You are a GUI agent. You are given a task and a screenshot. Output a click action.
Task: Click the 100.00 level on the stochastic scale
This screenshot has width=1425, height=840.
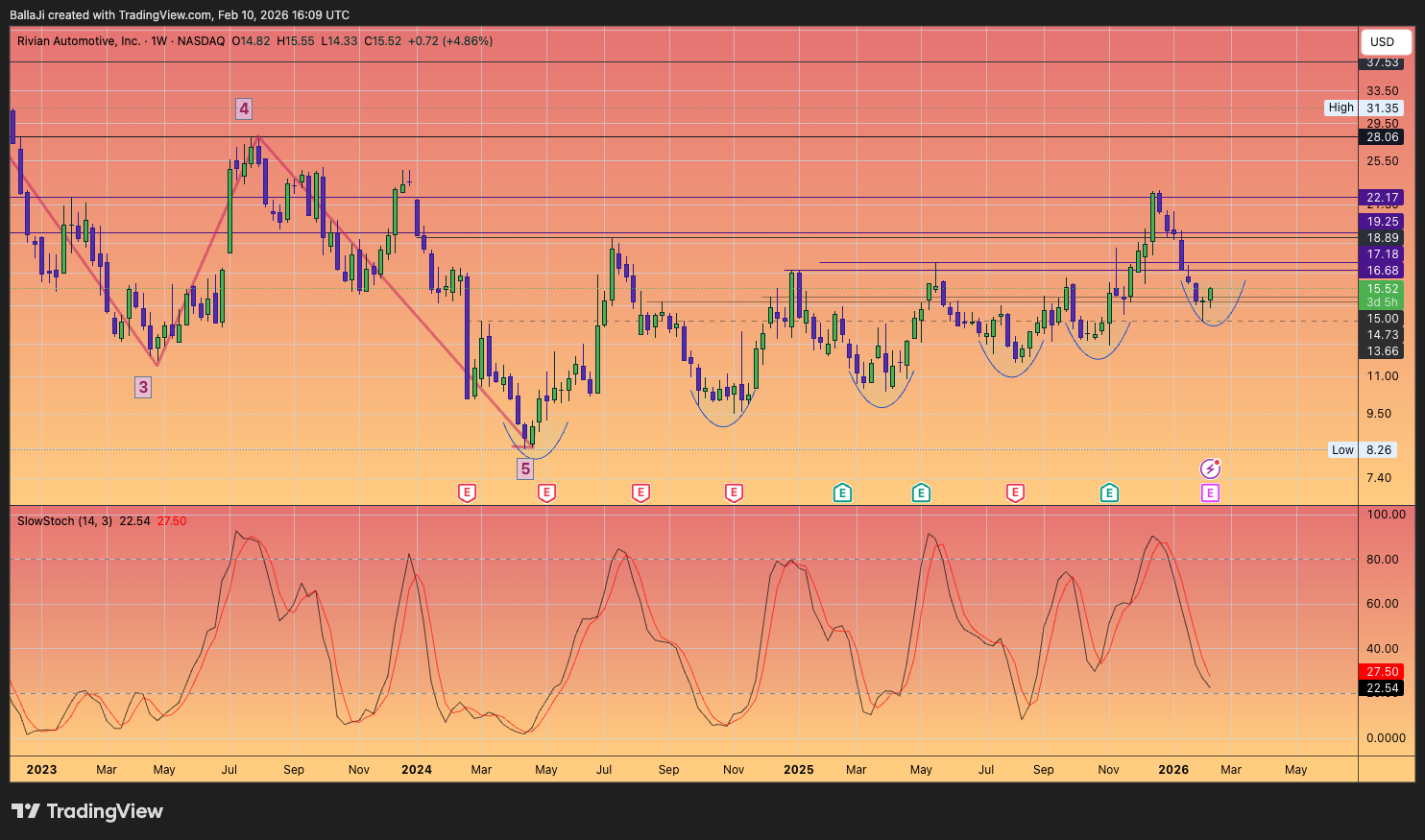tap(1386, 515)
